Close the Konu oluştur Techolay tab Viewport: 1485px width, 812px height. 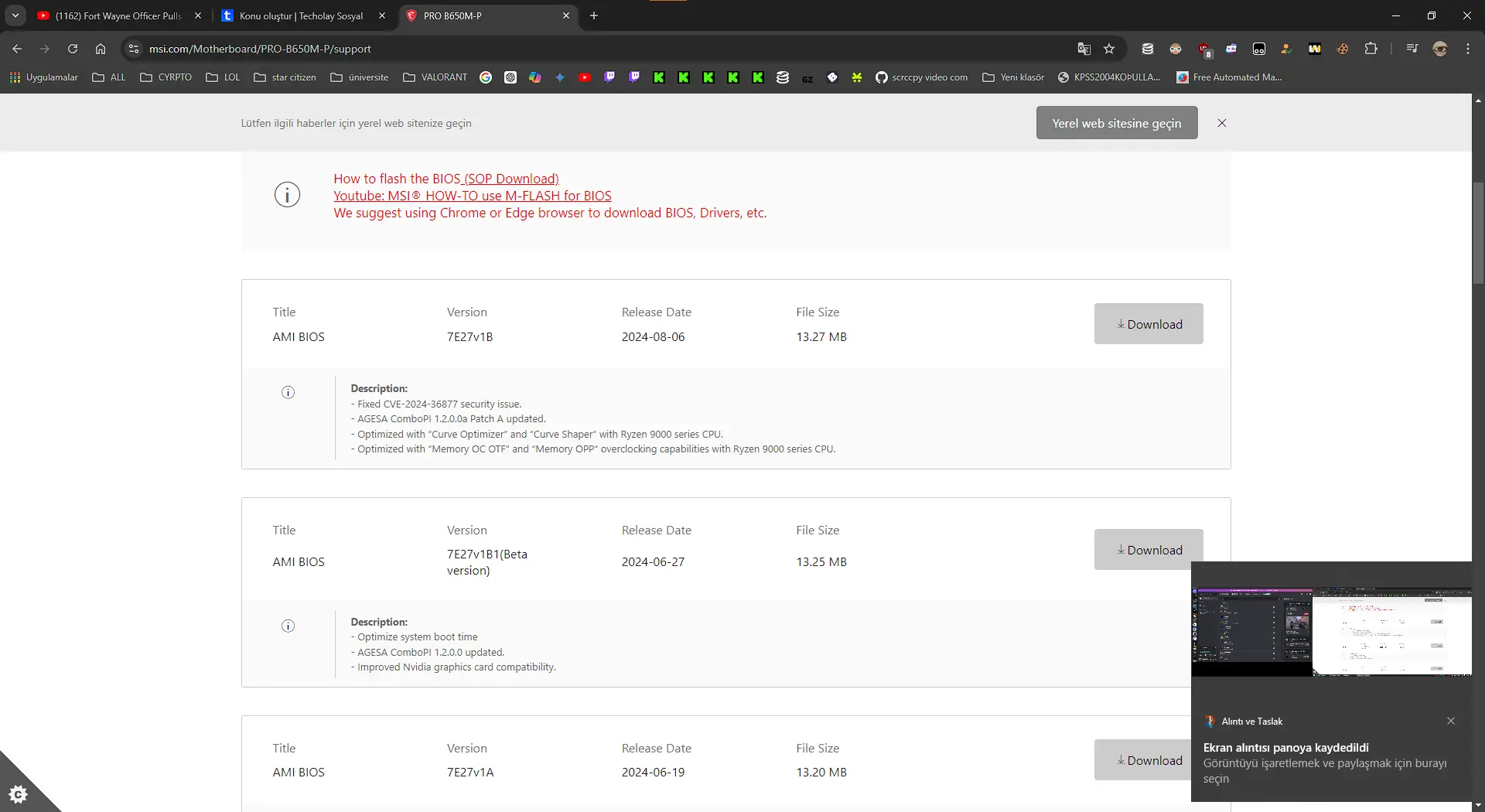coord(382,15)
